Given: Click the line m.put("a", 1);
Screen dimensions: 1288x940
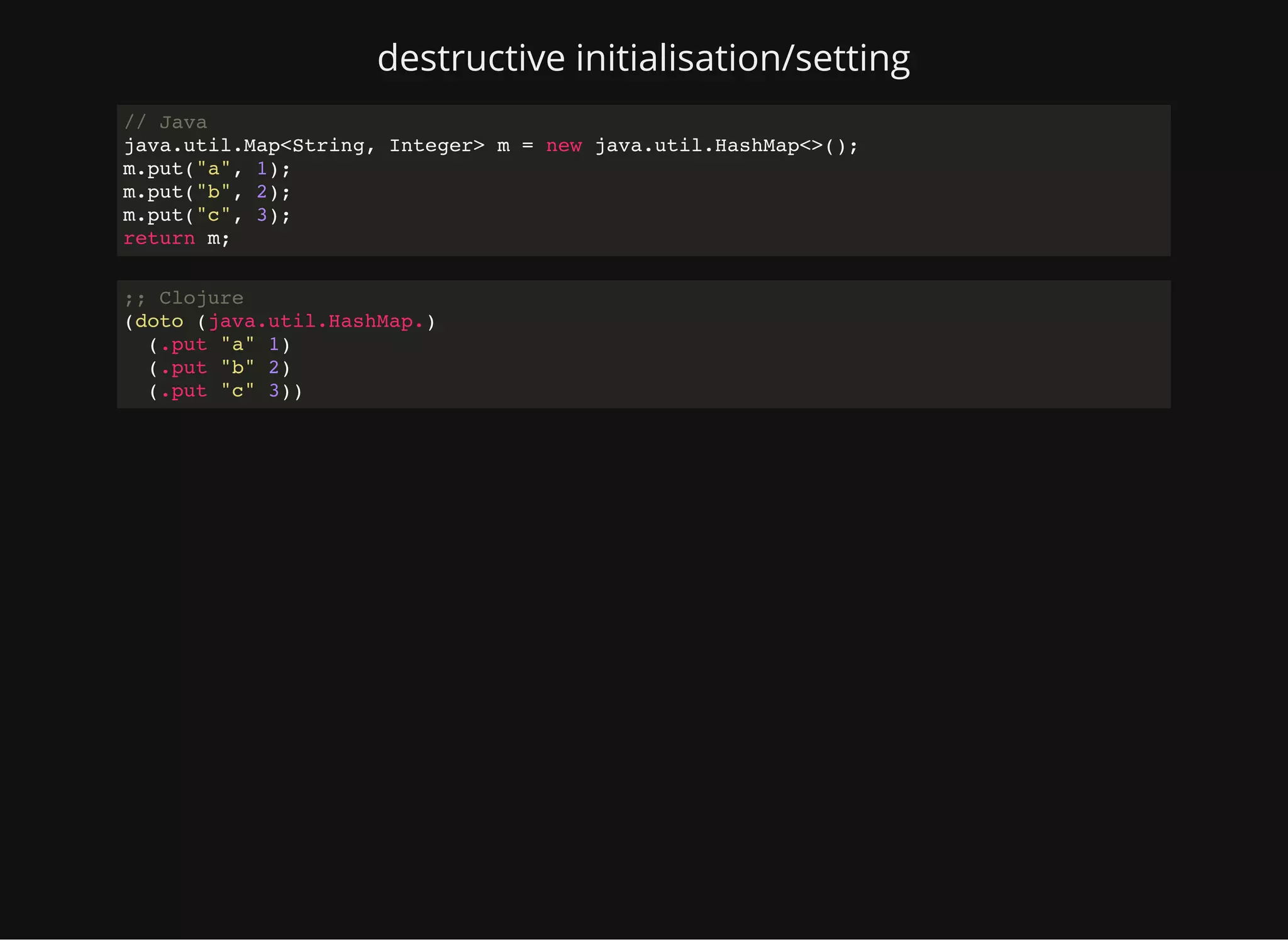Looking at the screenshot, I should click(x=207, y=169).
